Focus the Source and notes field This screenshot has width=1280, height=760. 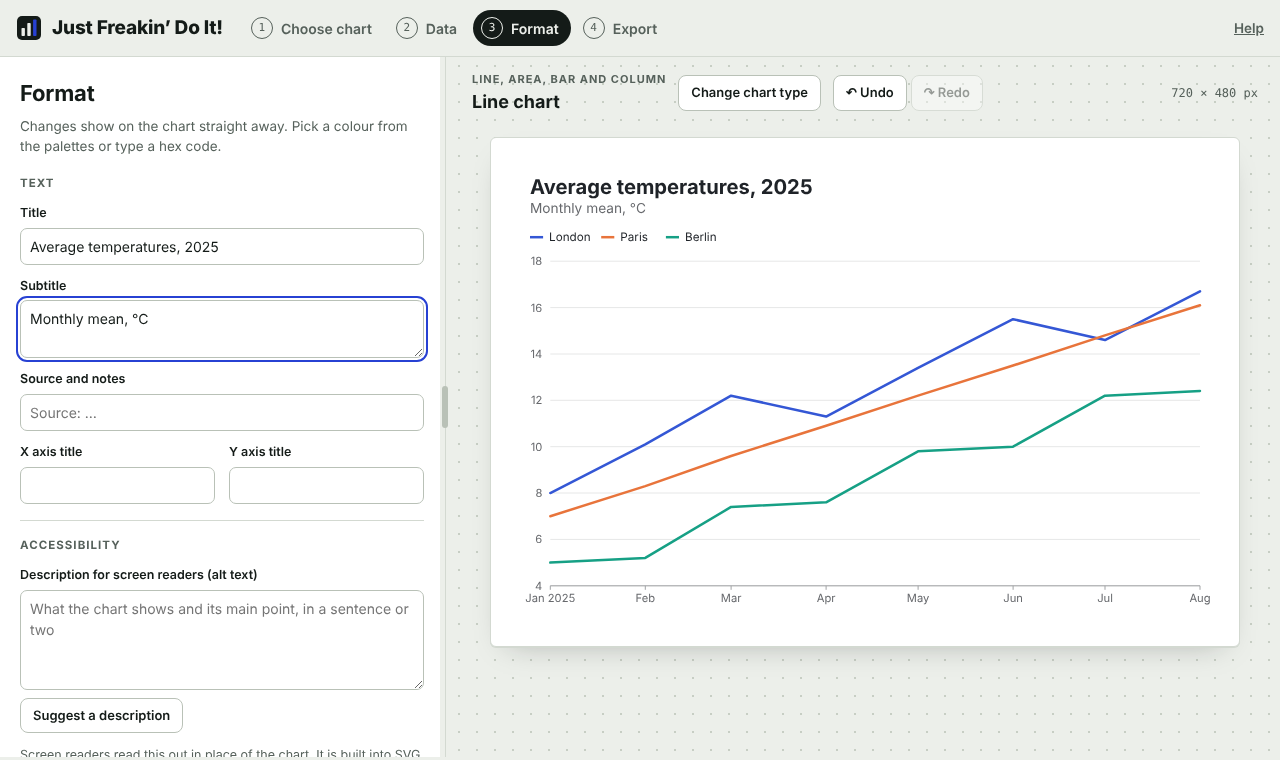222,413
